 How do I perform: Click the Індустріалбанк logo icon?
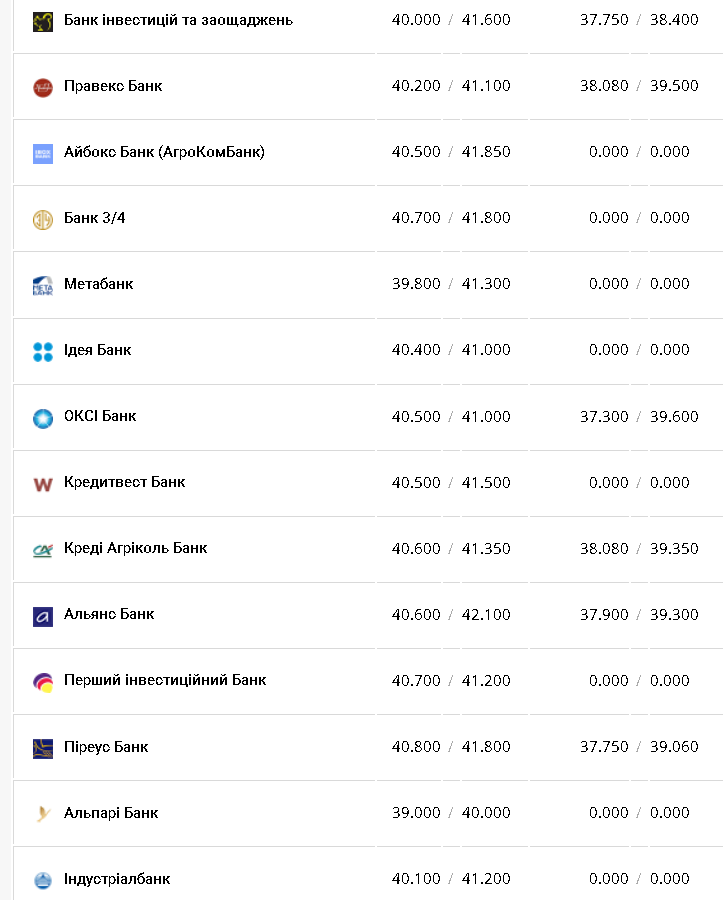coord(42,879)
